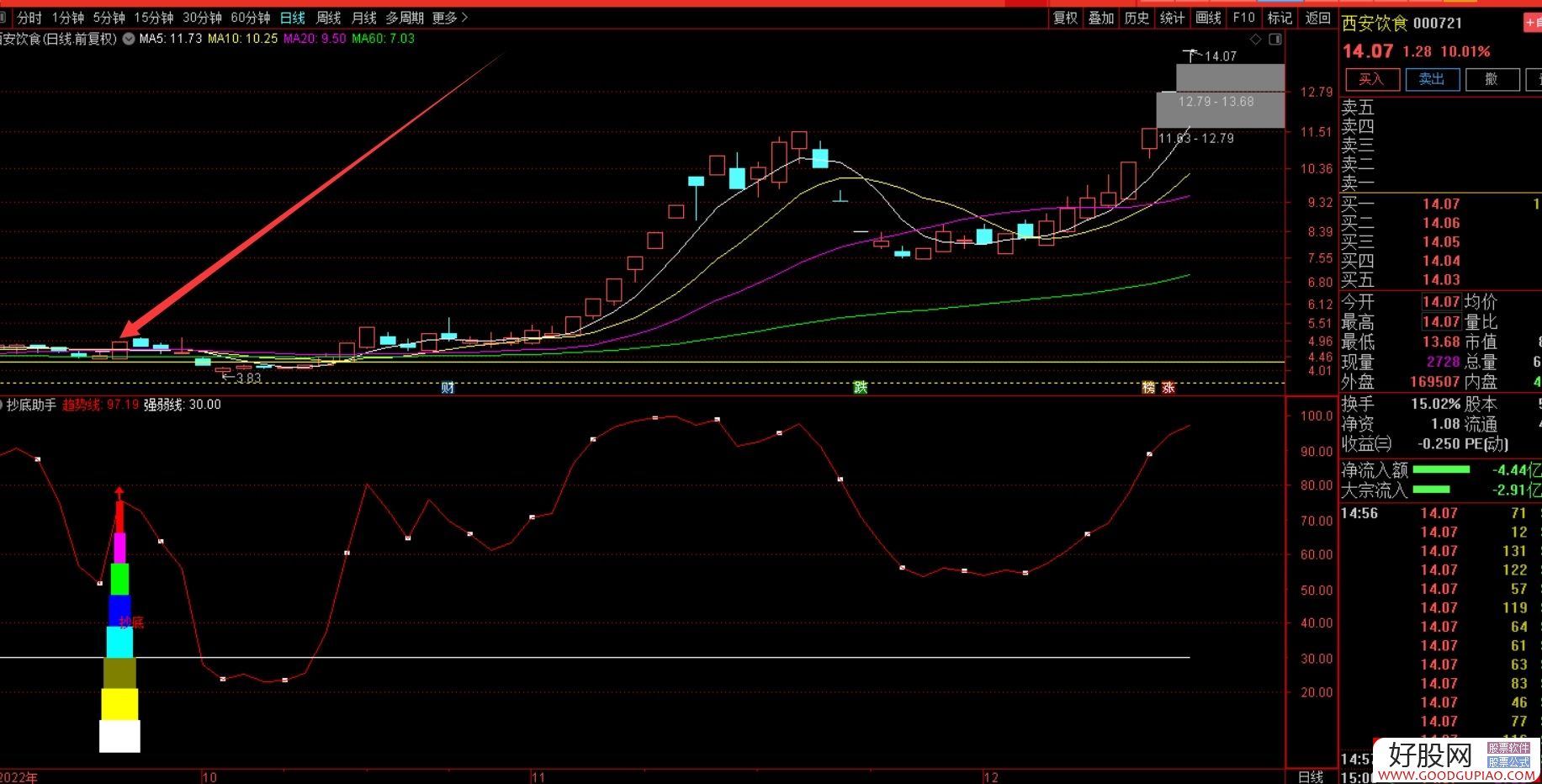Toggle the side panel layout icon
The height and width of the screenshot is (784, 1542).
(x=1275, y=40)
